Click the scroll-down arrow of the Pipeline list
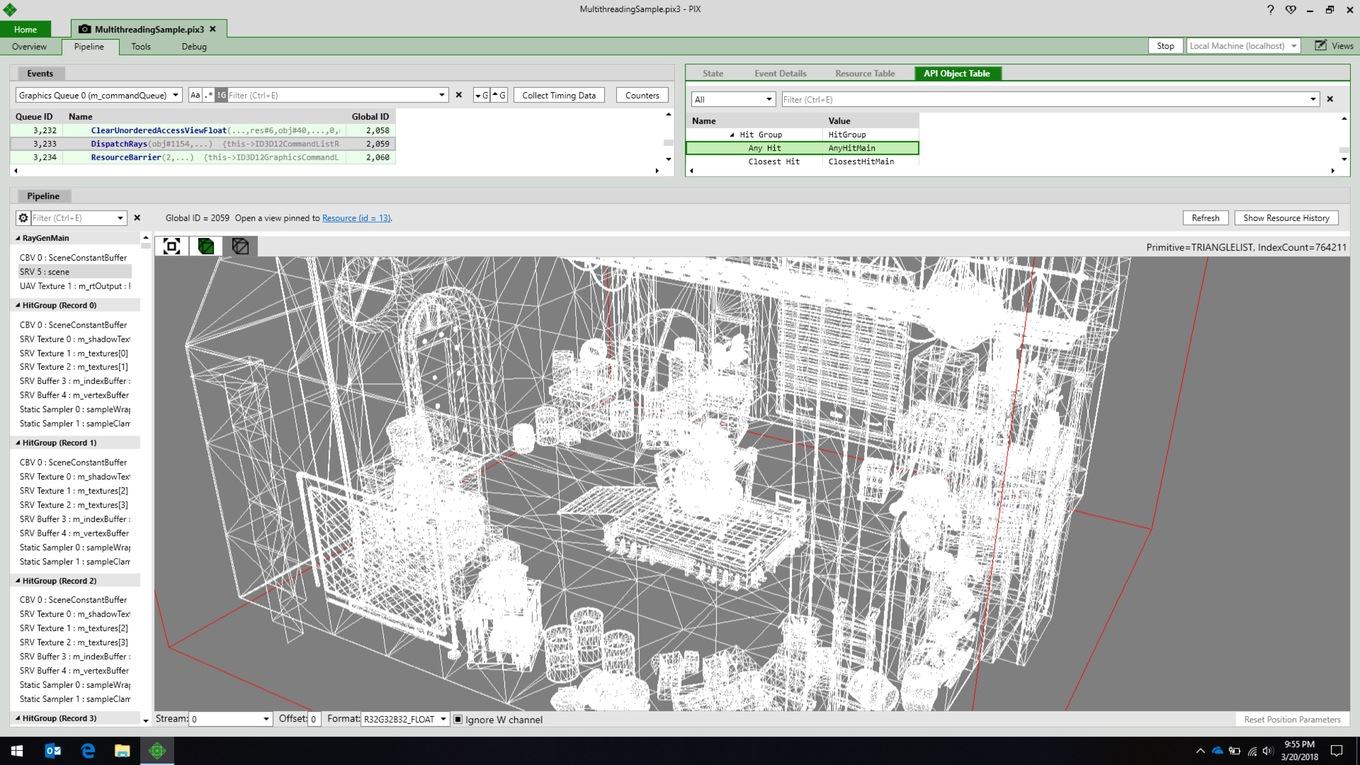This screenshot has height=765, width=1360. (x=146, y=720)
